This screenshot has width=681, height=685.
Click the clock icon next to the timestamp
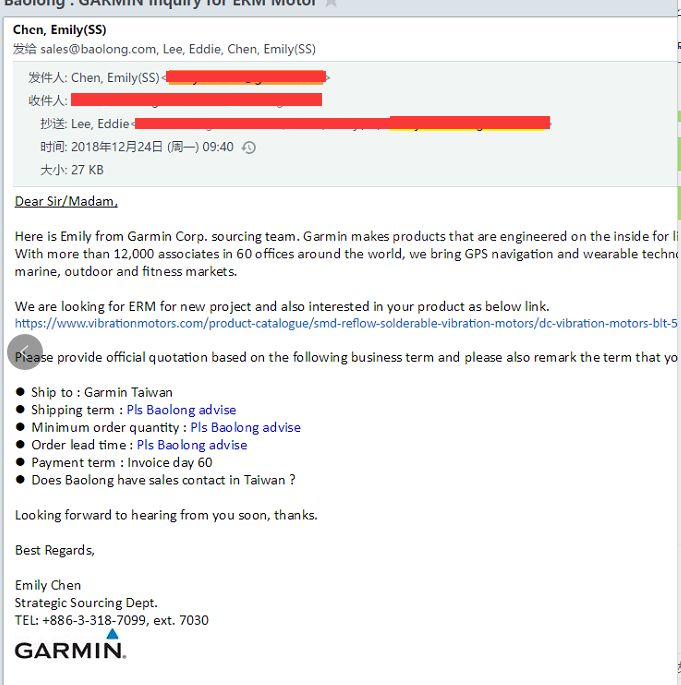[x=249, y=148]
